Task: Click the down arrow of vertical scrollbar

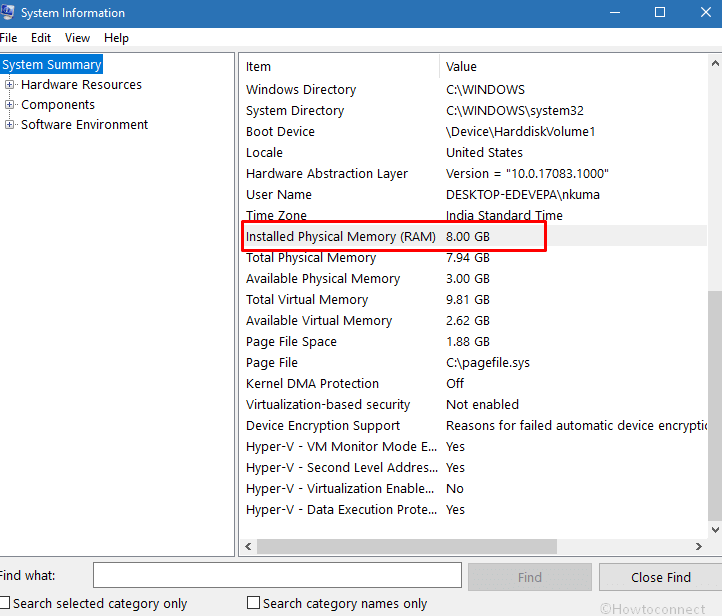Action: click(715, 529)
